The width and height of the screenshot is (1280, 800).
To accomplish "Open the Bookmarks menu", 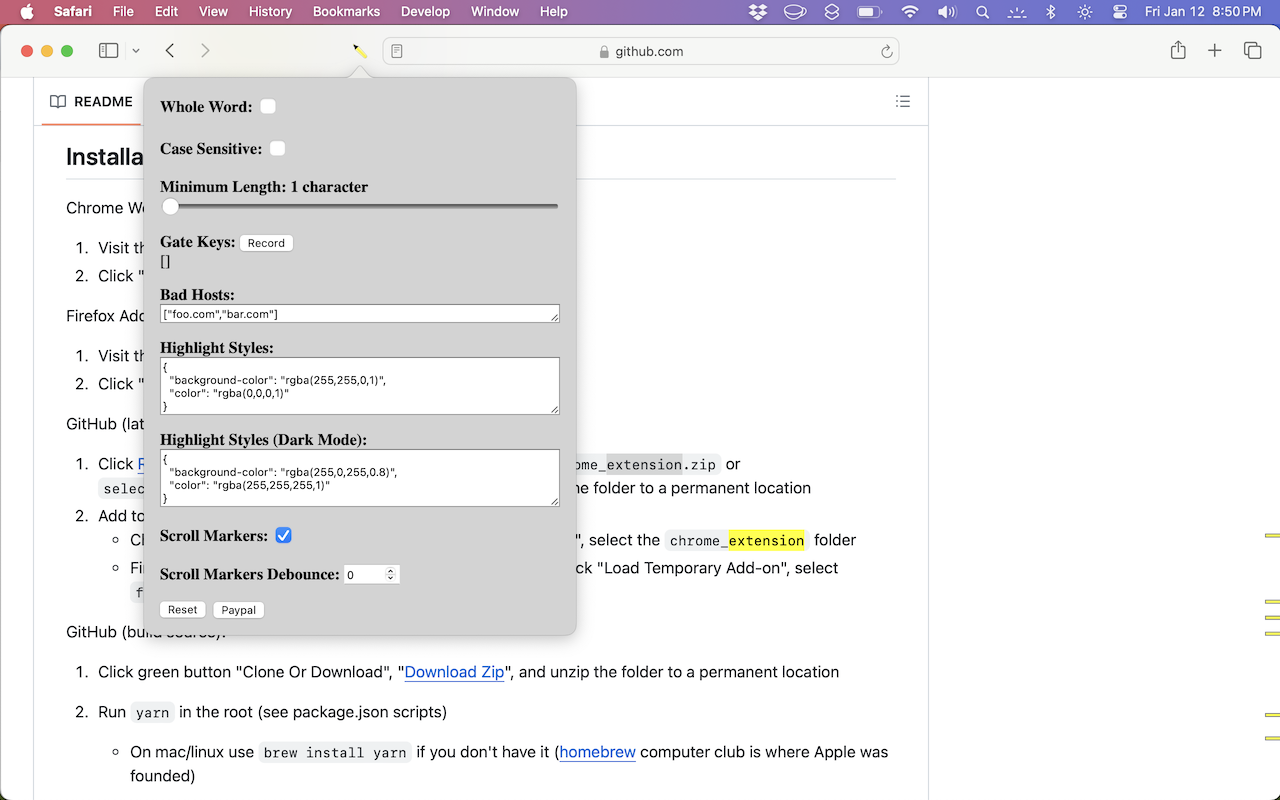I will pyautogui.click(x=346, y=12).
